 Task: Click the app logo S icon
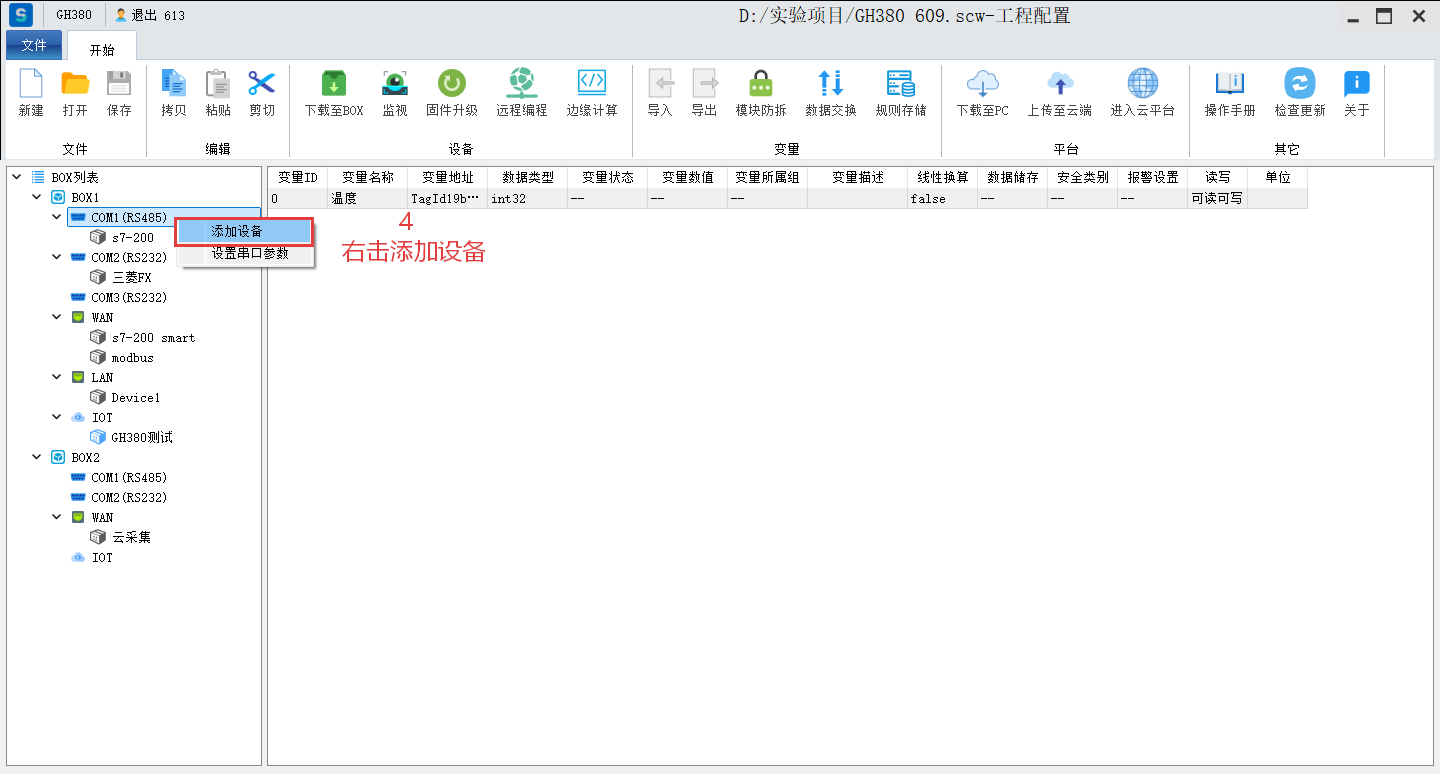pyautogui.click(x=21, y=15)
